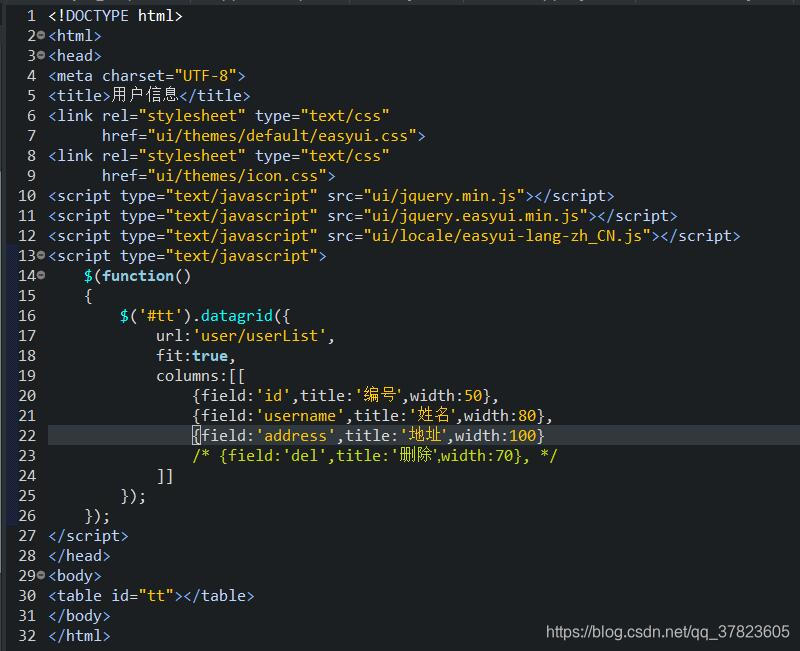
Task: Click the closing script tag on line 27
Action: [x=88, y=536]
